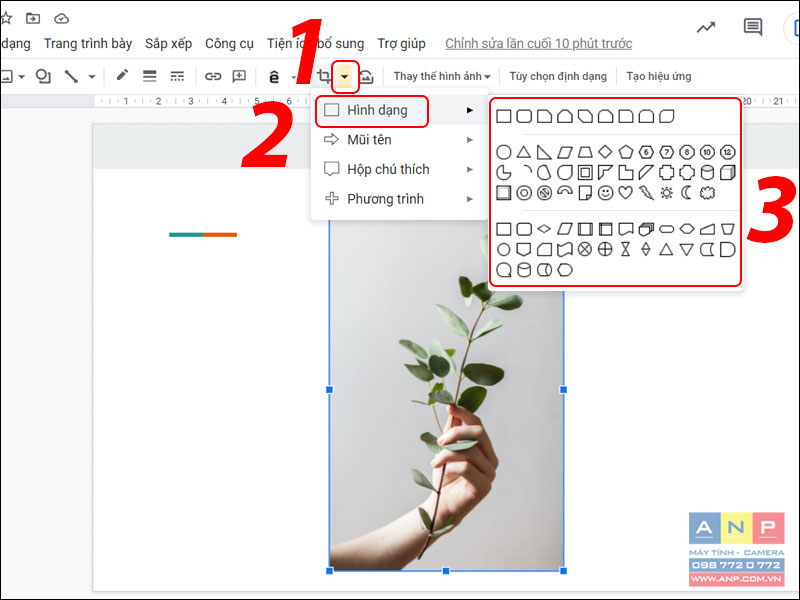Choose the pie shape
This screenshot has height=600, width=800.
(x=503, y=172)
